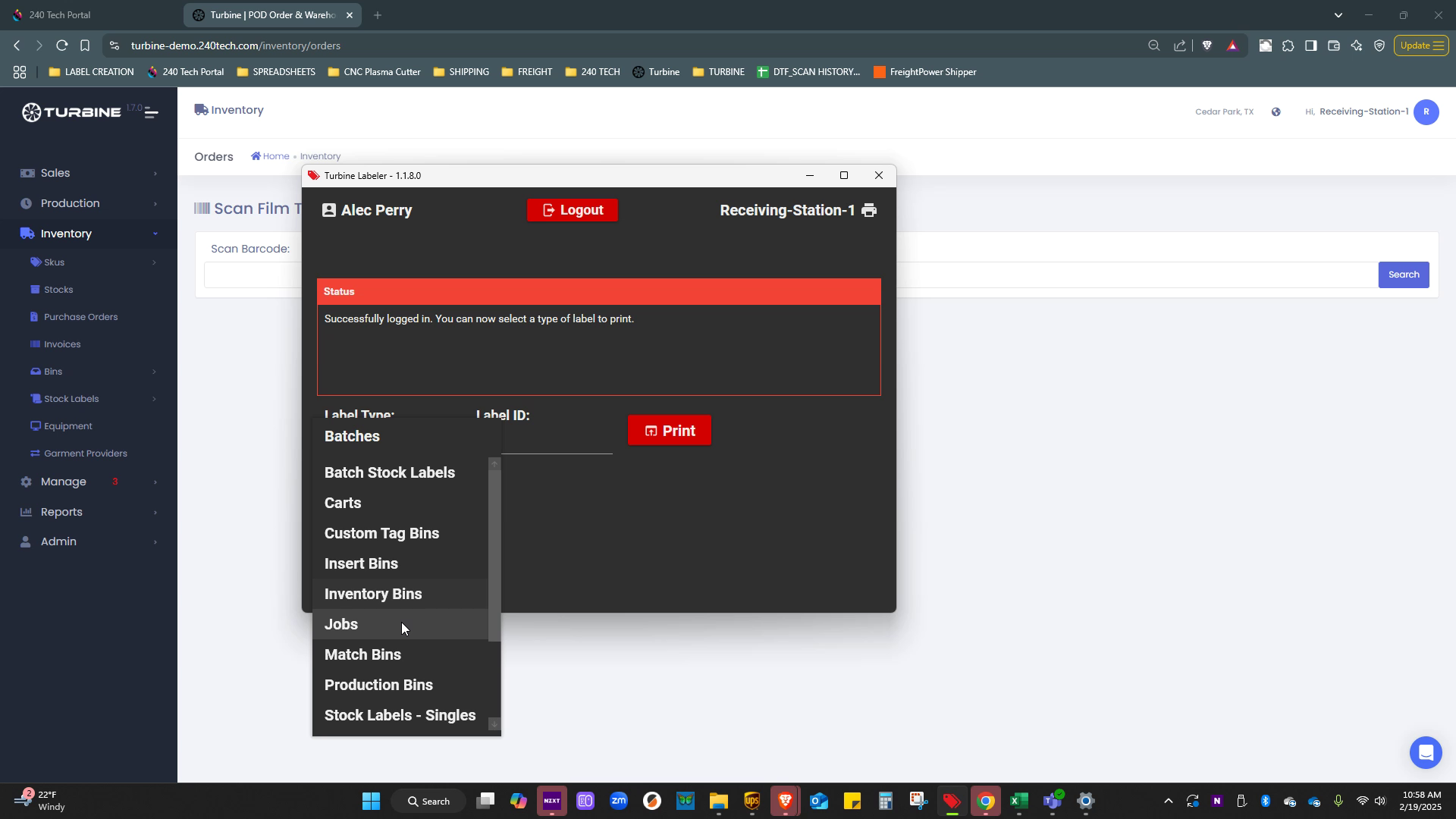This screenshot has width=1456, height=819.
Task: Open the Equipment sidebar item
Action: 67,426
